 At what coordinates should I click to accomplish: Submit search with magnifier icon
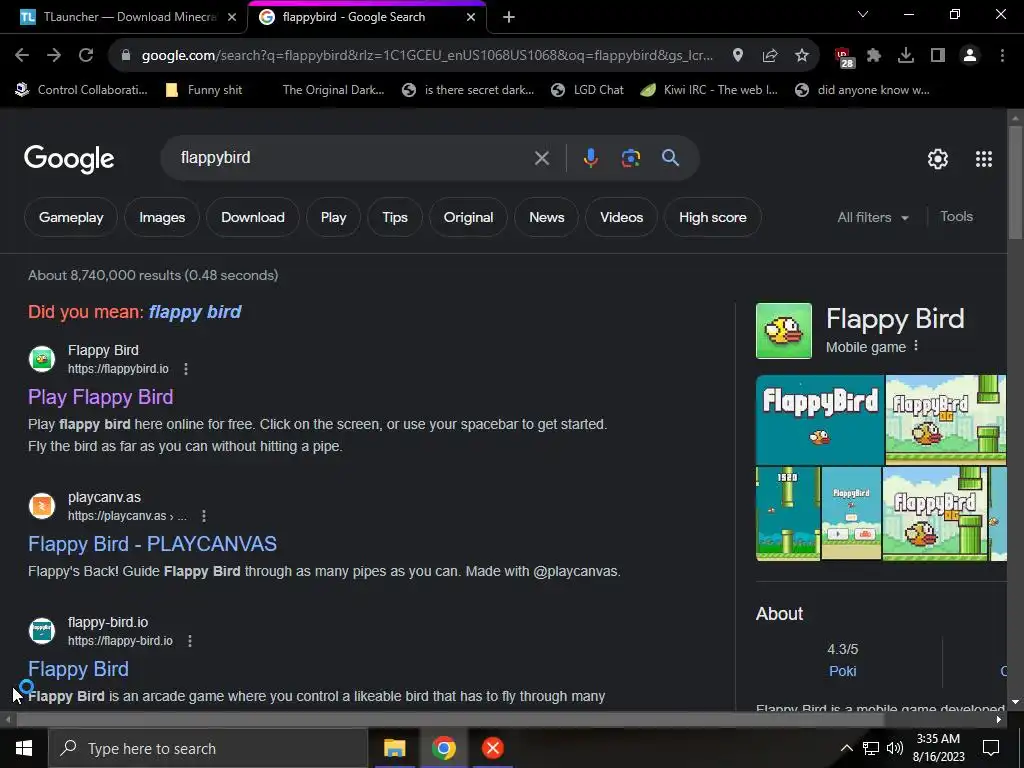tap(670, 158)
